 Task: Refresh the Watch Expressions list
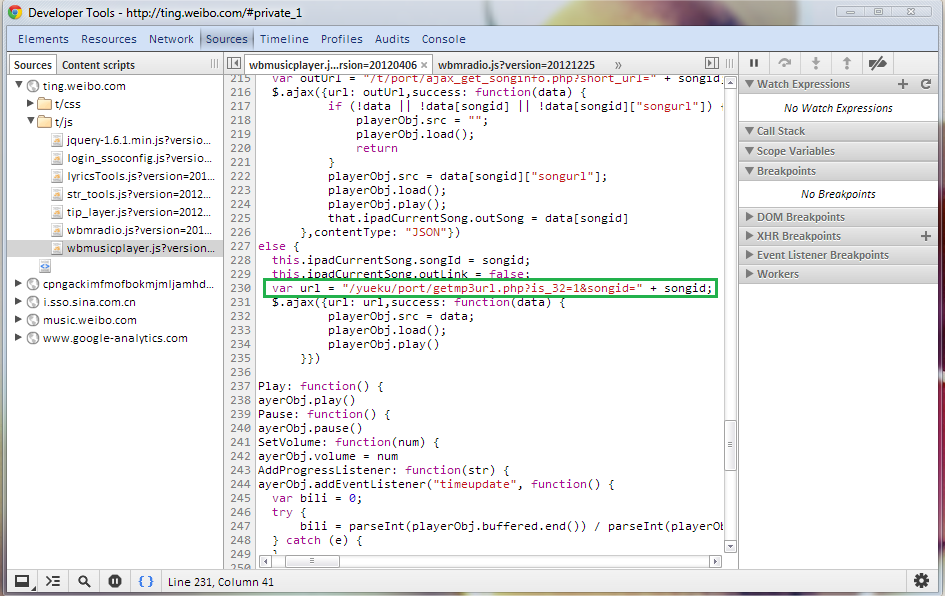[x=926, y=85]
